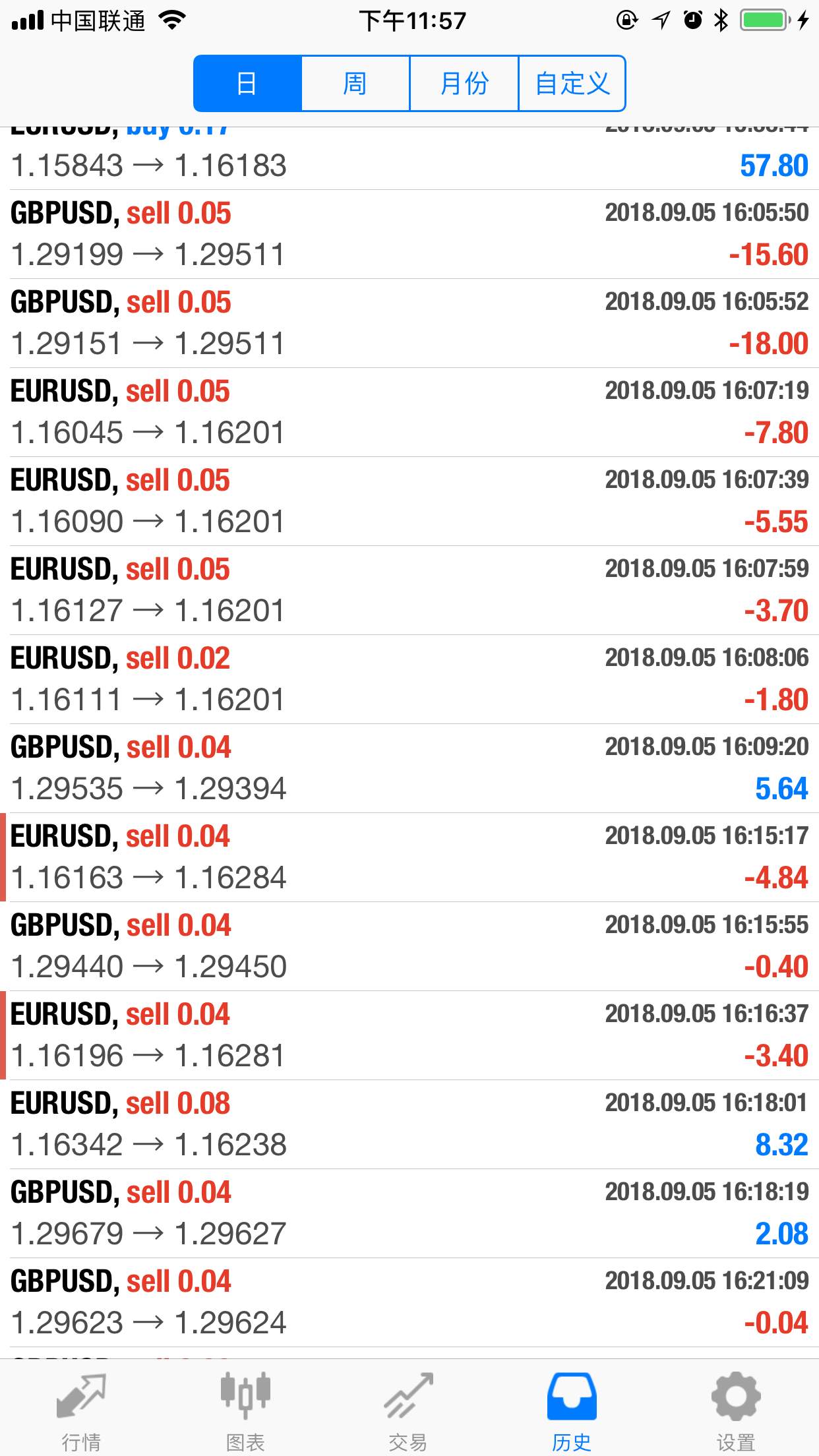Choose the Custom (自定义) period

[572, 84]
